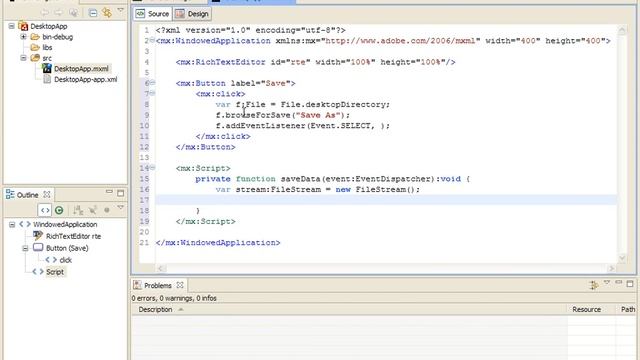Select RichTextEditor rte in Outline

point(73,236)
